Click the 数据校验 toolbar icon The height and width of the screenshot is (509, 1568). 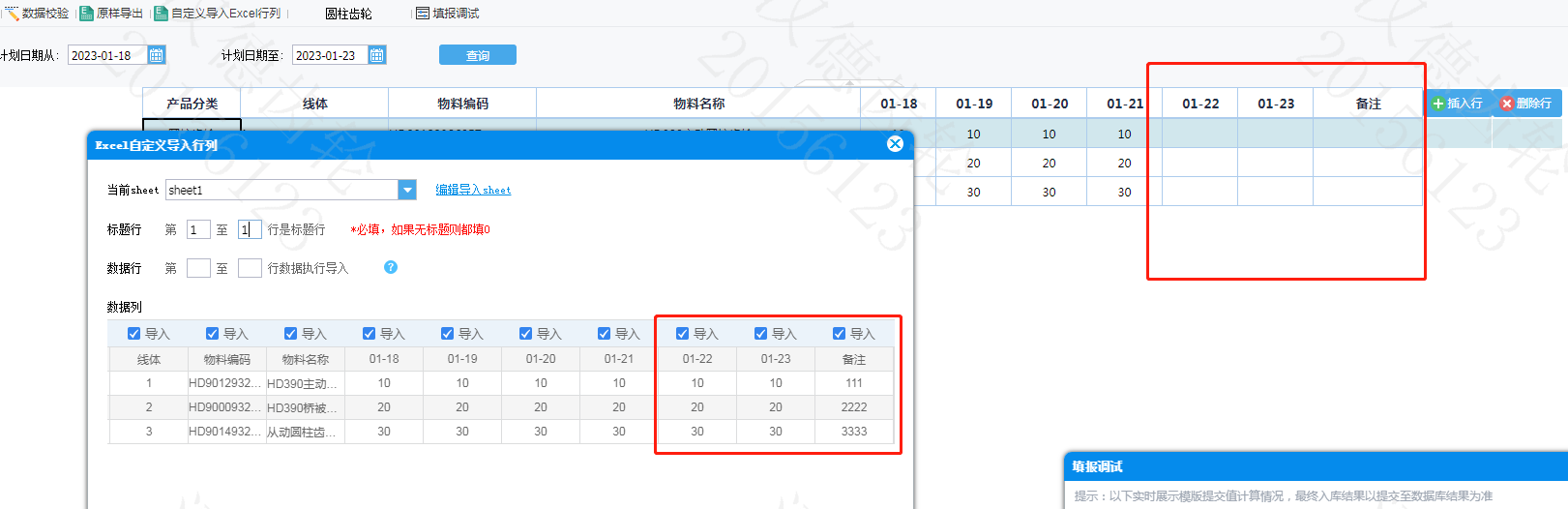click(12, 14)
